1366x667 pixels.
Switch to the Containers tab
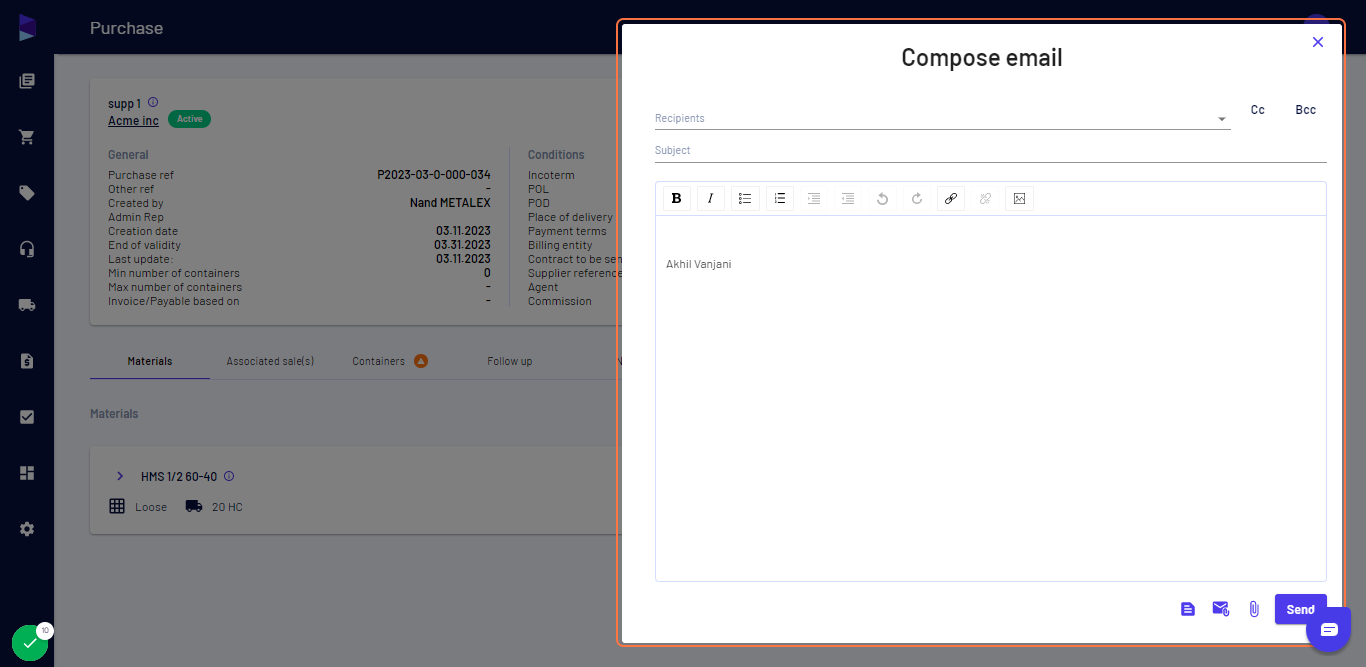390,361
